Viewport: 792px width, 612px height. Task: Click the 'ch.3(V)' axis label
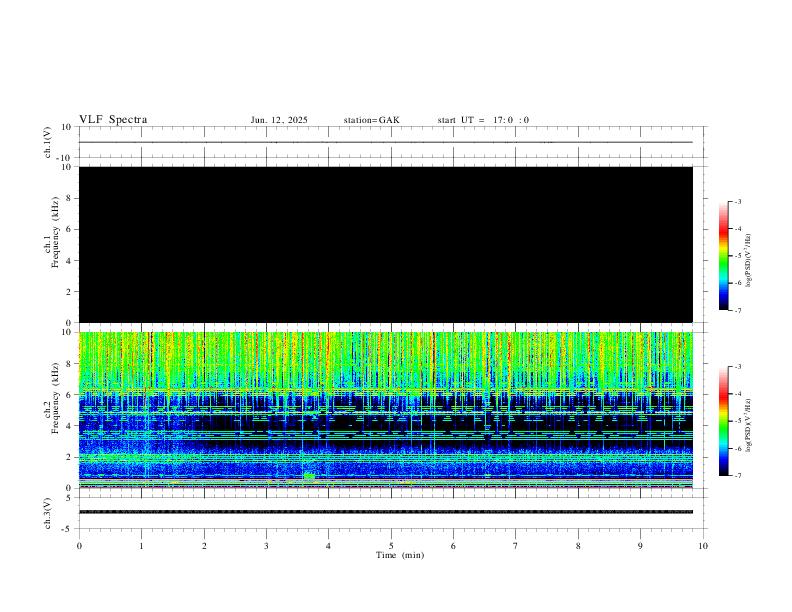point(48,513)
